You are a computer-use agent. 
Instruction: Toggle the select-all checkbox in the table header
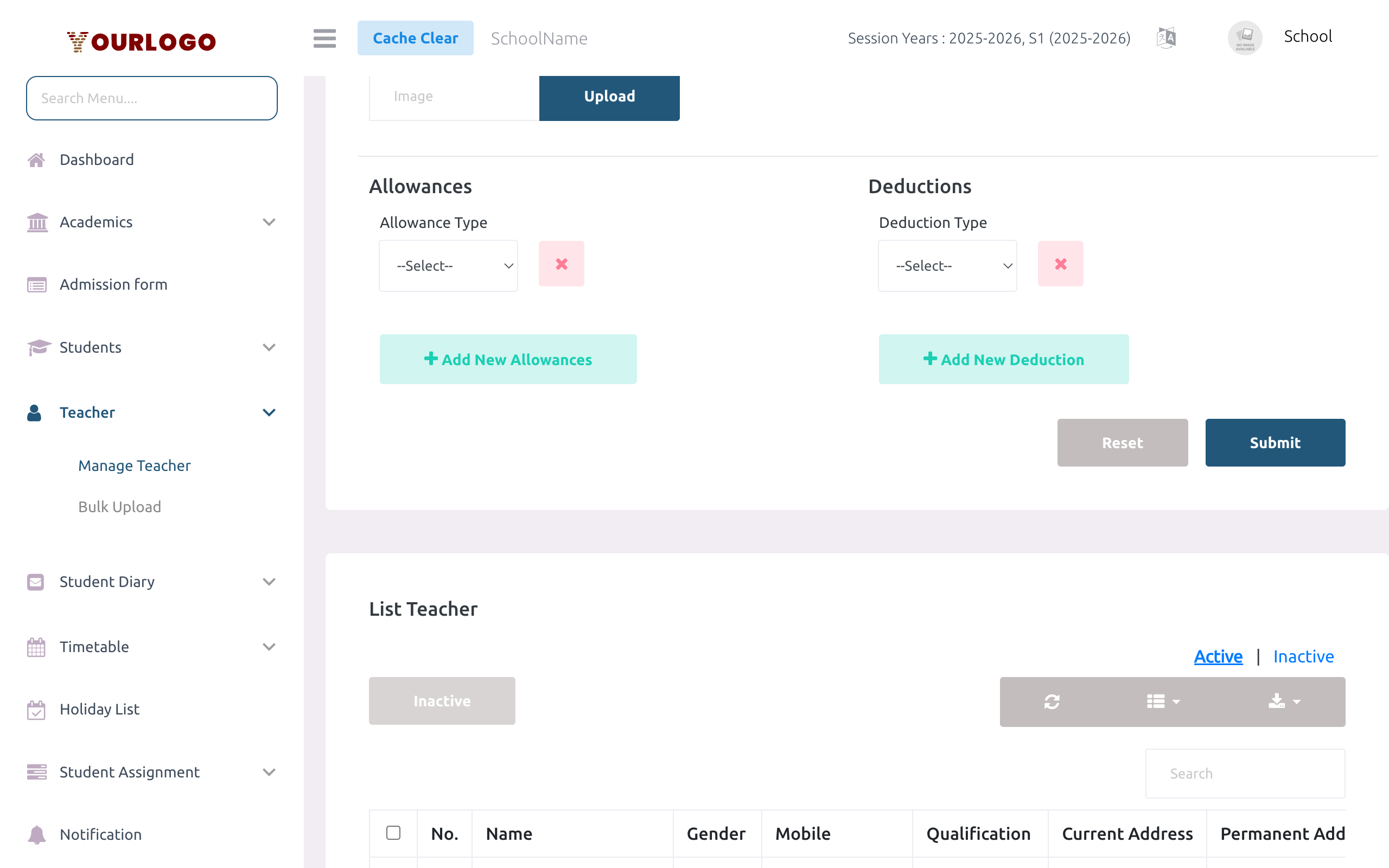click(393, 831)
